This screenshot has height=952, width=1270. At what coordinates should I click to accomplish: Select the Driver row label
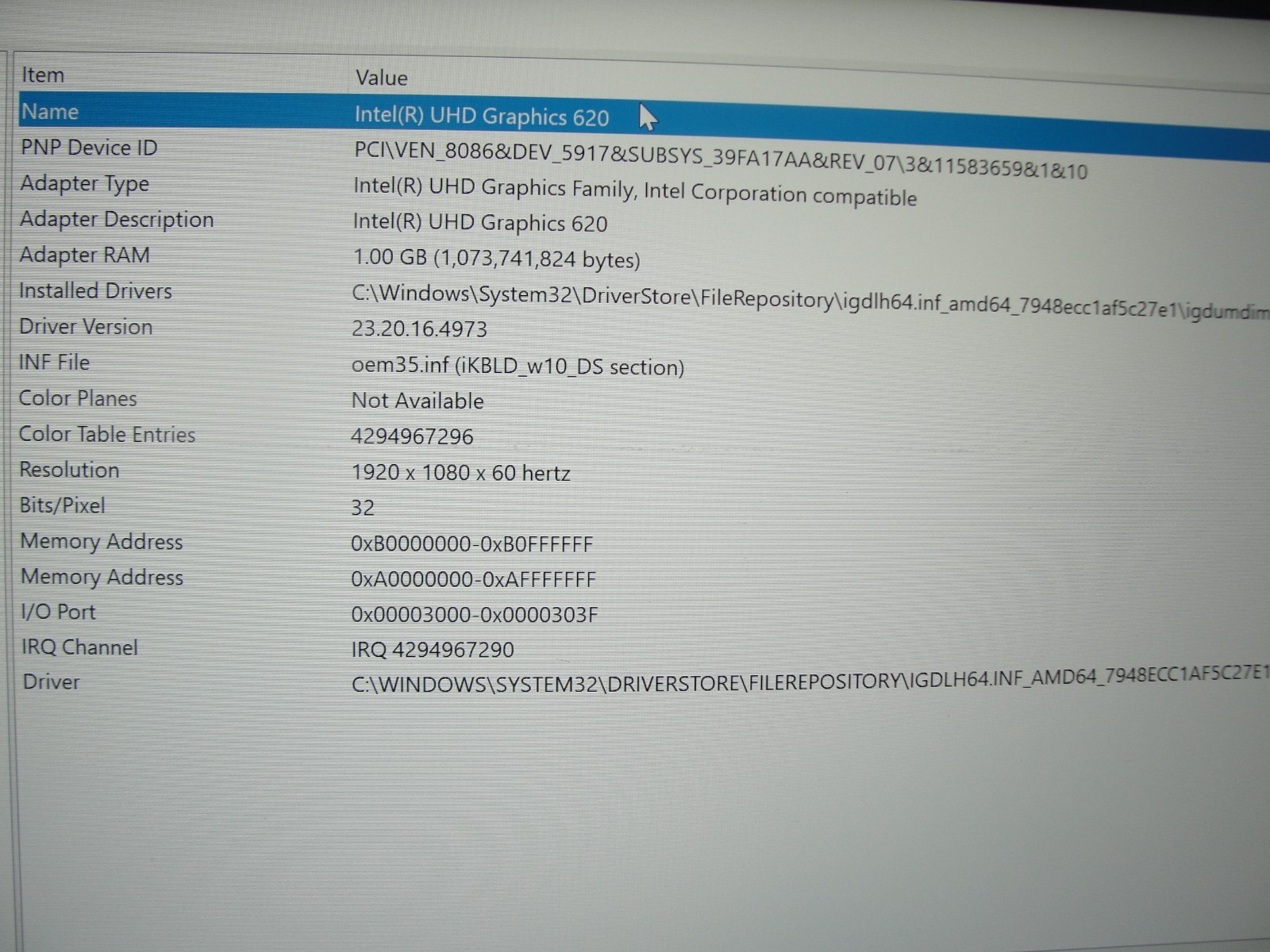(51, 682)
